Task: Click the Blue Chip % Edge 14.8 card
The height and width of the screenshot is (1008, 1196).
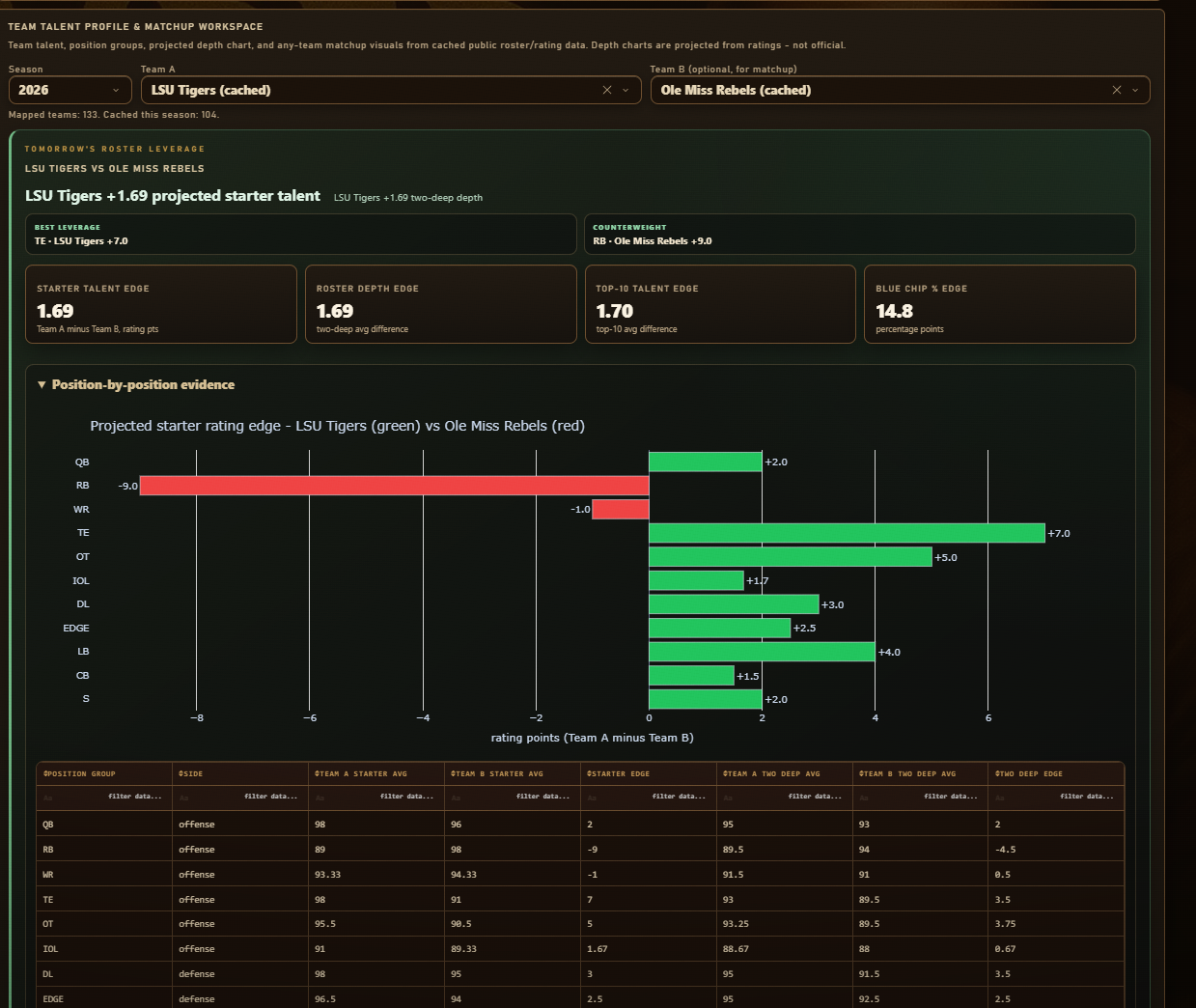Action: pyautogui.click(x=1000, y=304)
